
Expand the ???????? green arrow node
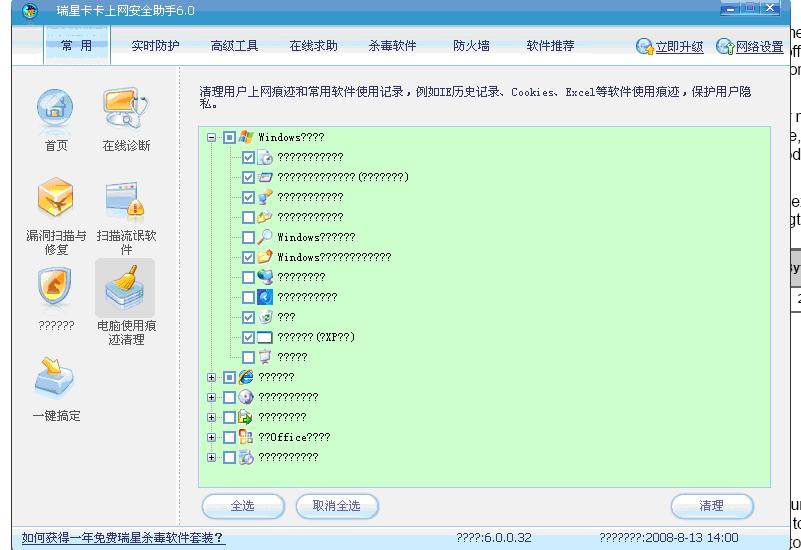pos(211,417)
